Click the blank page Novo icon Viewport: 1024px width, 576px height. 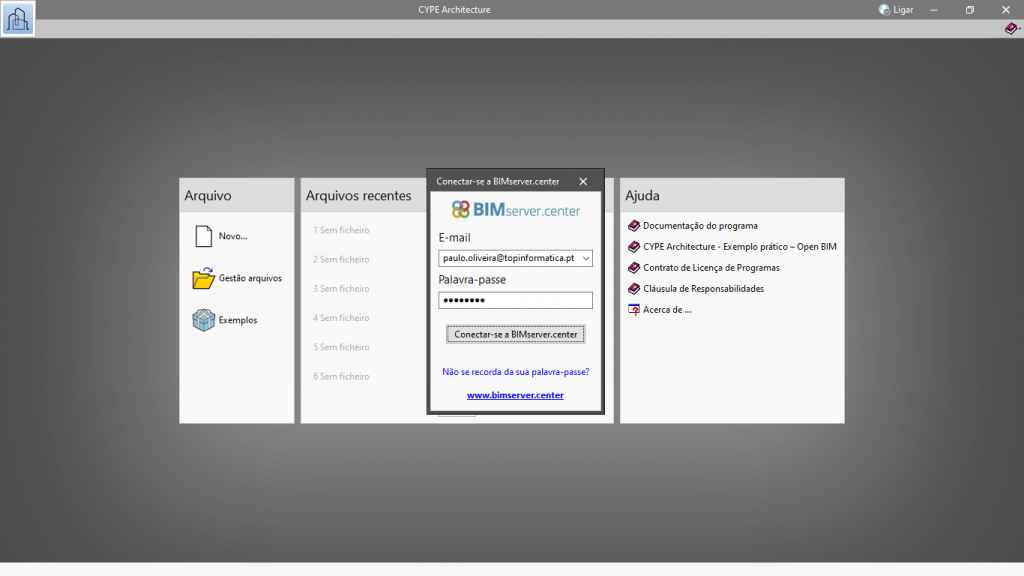(x=203, y=236)
